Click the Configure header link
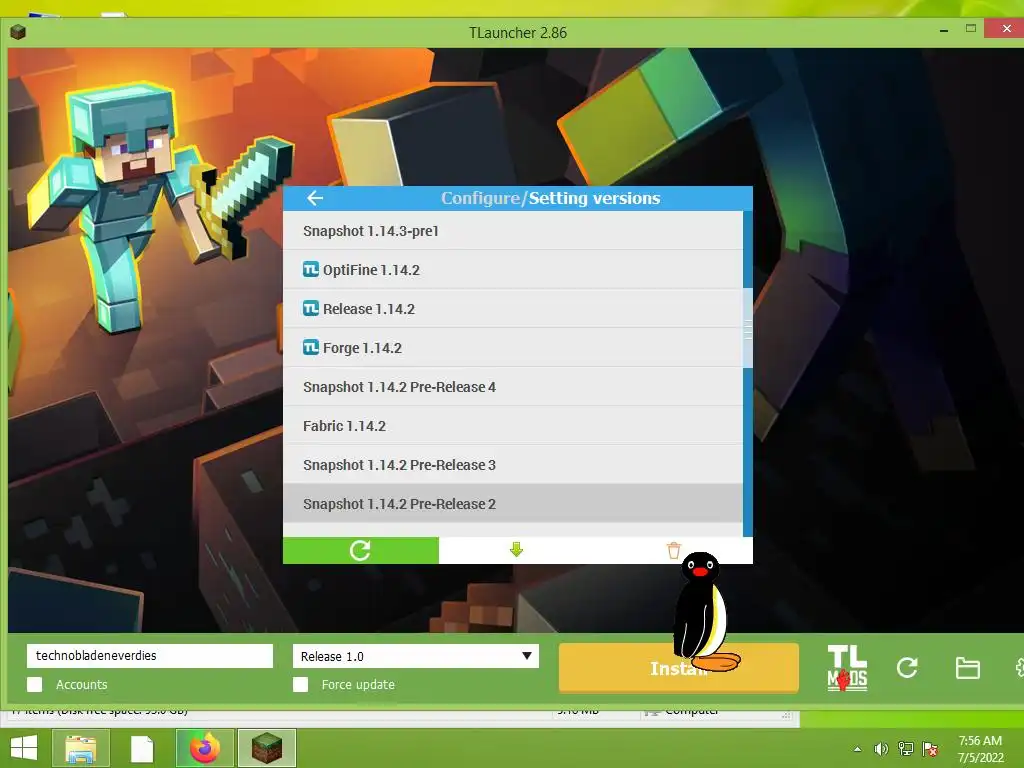Viewport: 1024px width, 768px height. coord(480,198)
